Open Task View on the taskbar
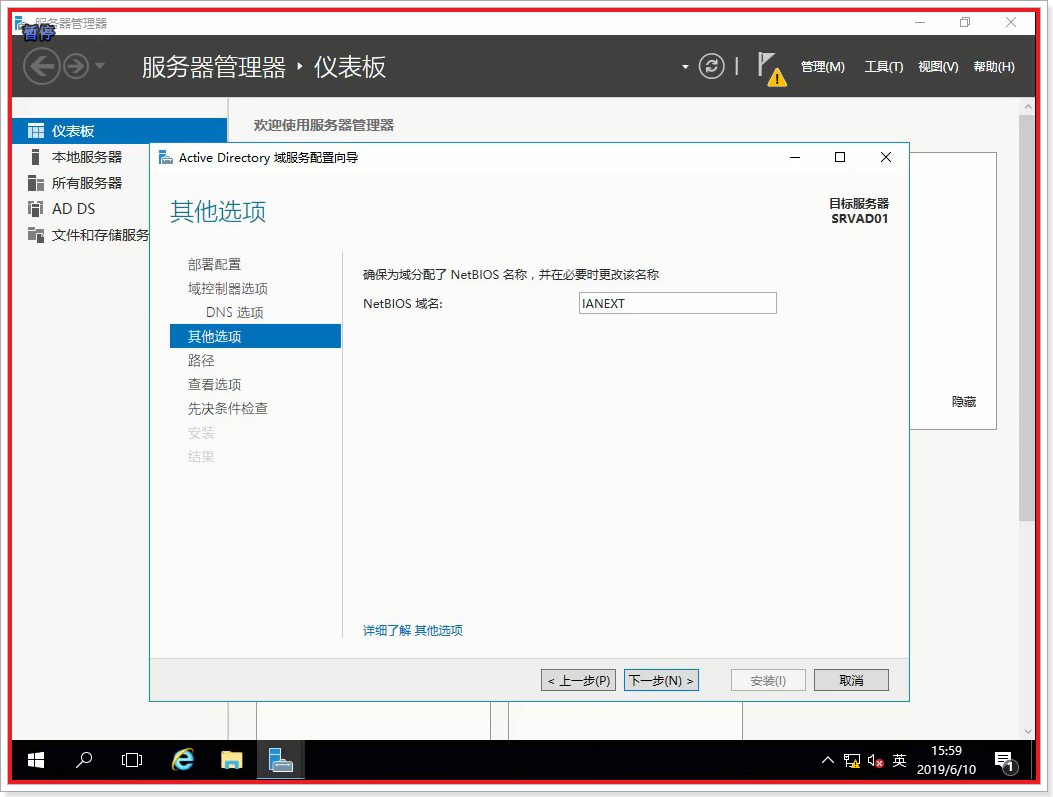1053x797 pixels. 132,760
